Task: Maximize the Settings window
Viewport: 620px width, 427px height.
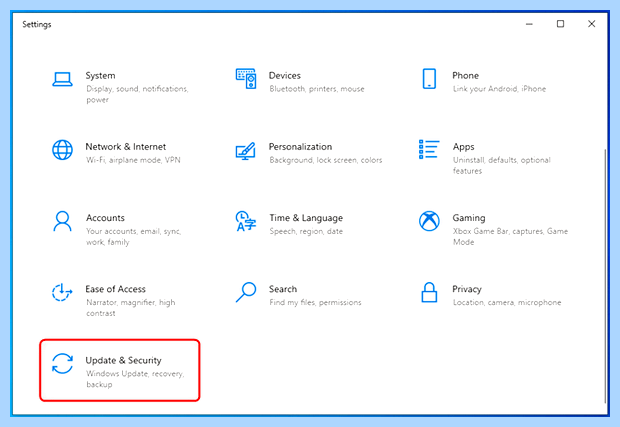Action: click(x=560, y=24)
